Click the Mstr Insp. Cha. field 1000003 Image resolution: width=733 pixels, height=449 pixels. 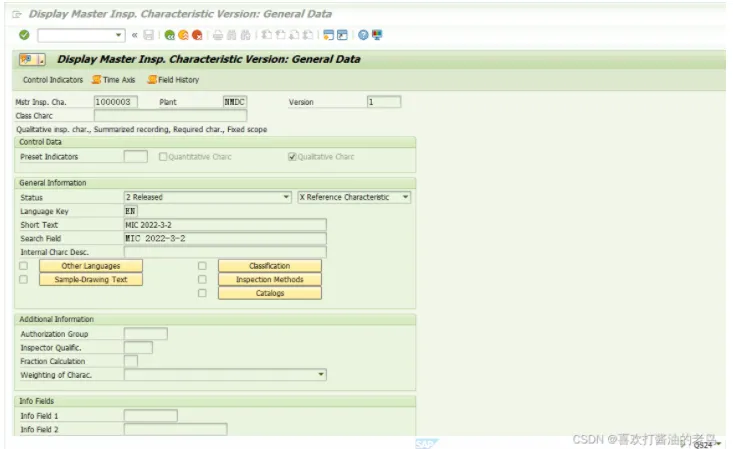click(115, 102)
